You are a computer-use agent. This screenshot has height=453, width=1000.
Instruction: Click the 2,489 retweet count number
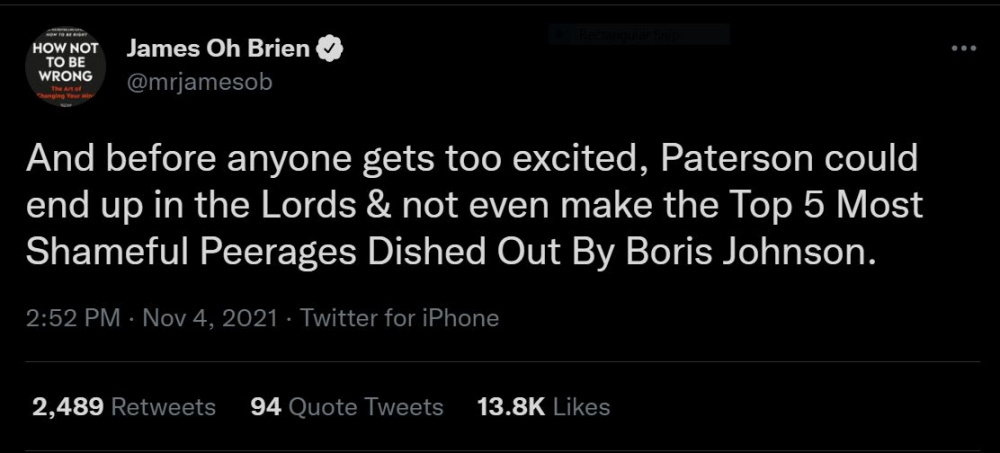[x=68, y=407]
